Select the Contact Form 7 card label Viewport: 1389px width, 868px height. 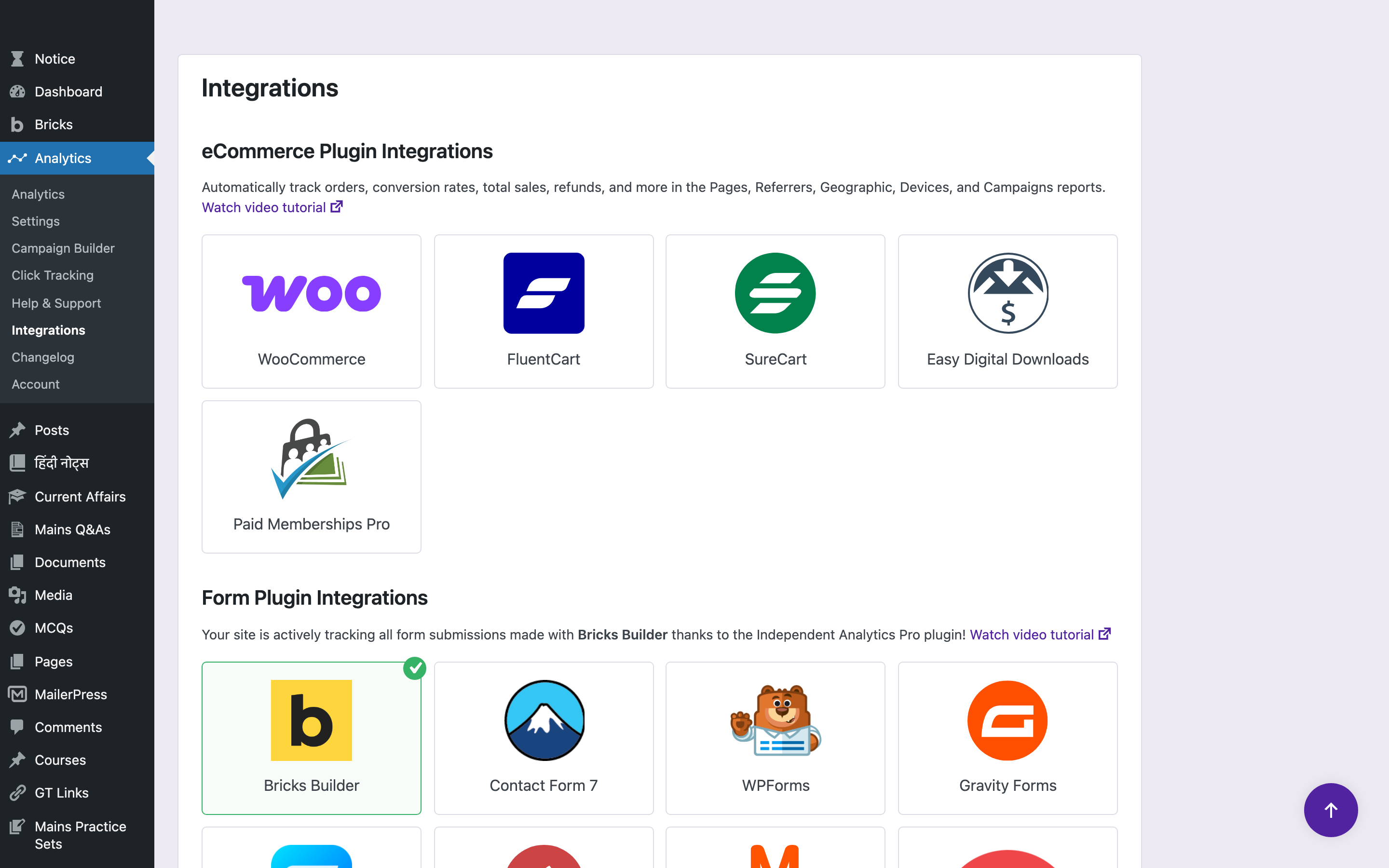[544, 785]
